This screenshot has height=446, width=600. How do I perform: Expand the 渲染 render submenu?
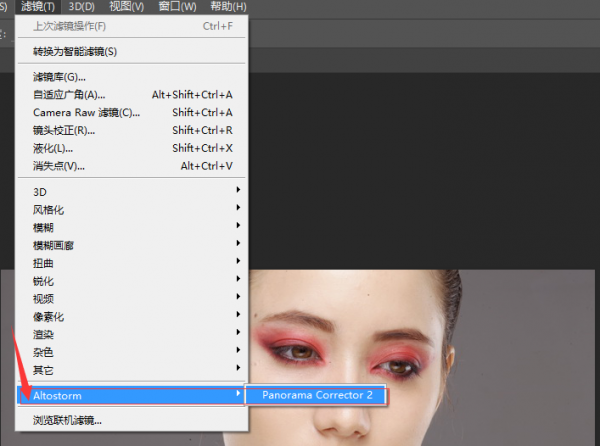pyautogui.click(x=43, y=334)
